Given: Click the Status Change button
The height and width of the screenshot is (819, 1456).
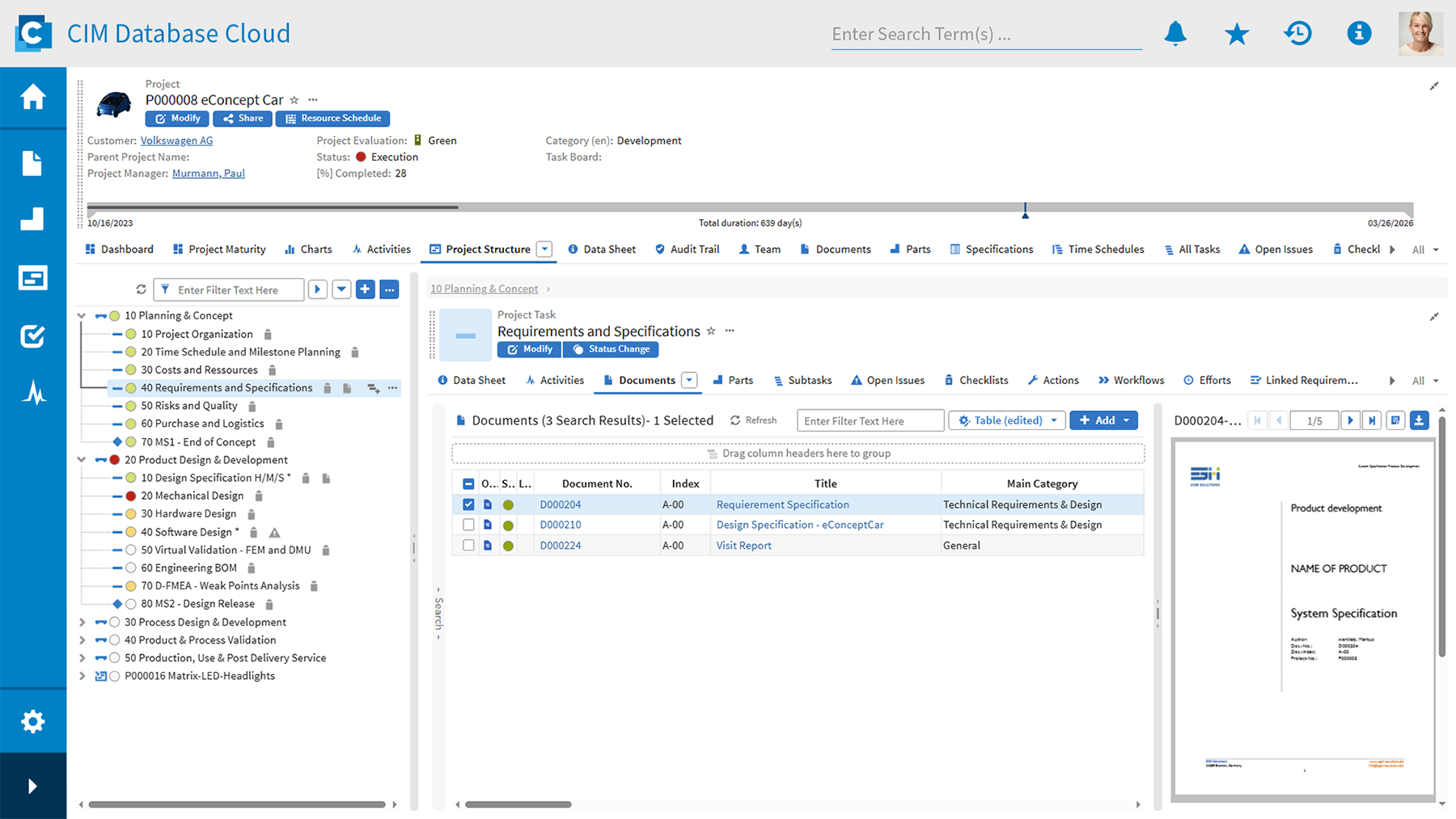Looking at the screenshot, I should (611, 348).
